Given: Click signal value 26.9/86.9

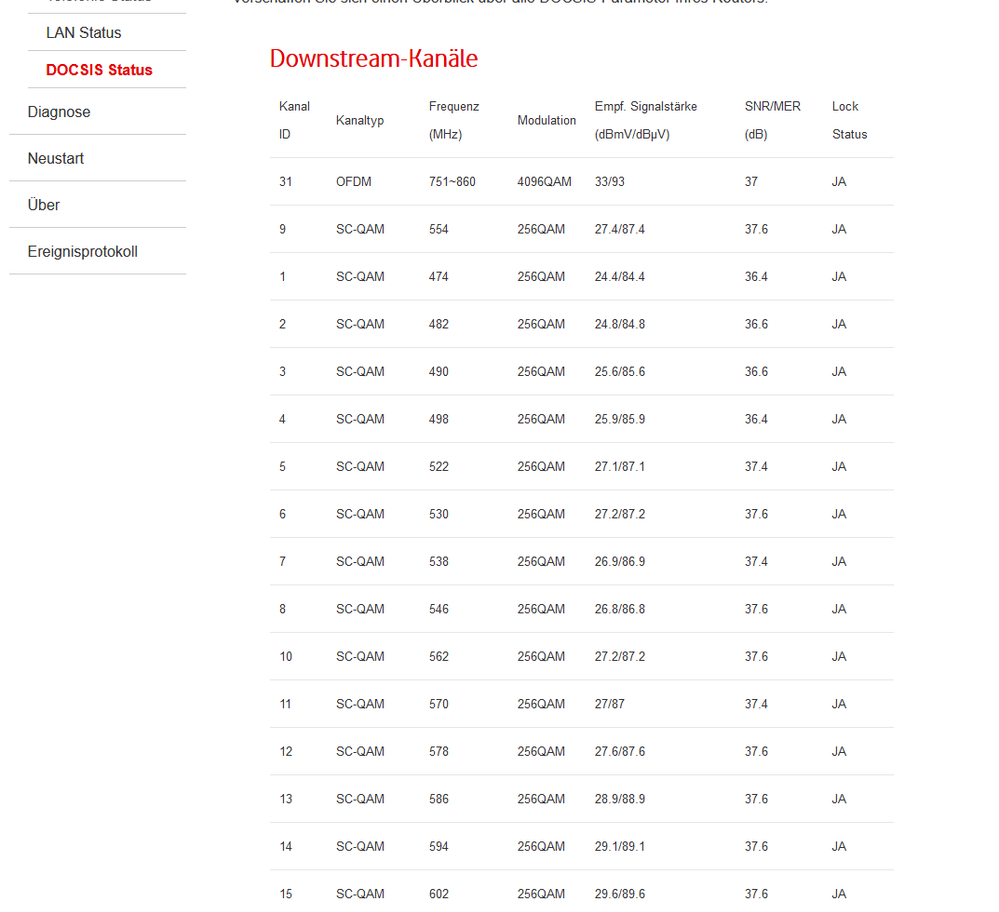Looking at the screenshot, I should tap(619, 562).
